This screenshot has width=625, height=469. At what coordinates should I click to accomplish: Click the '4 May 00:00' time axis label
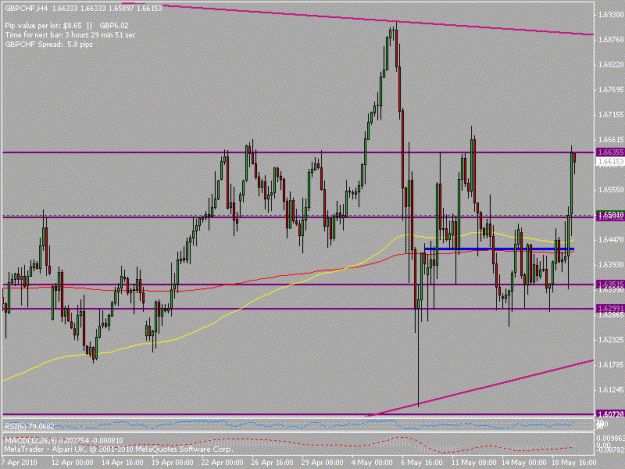coord(372,463)
